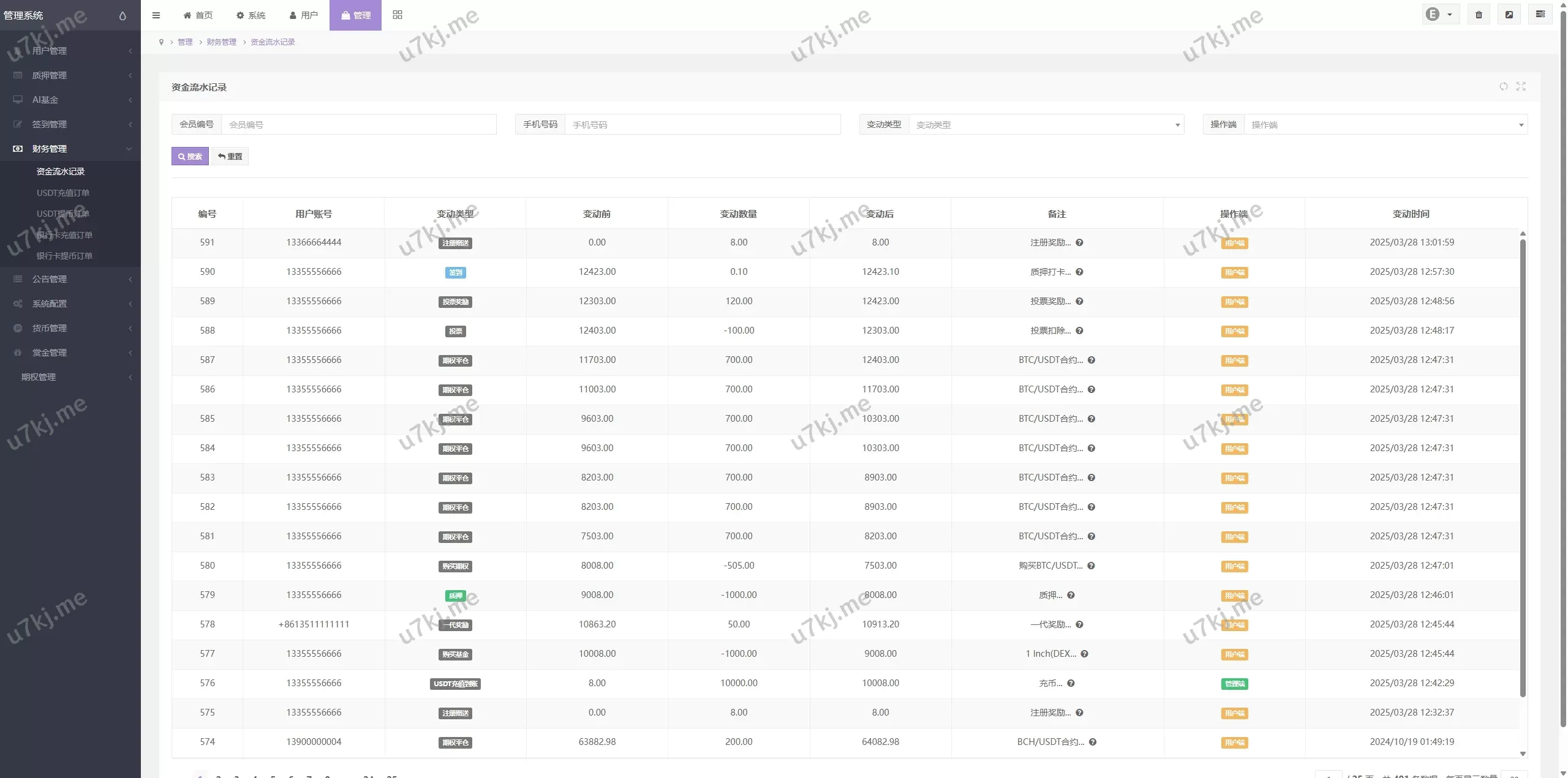Switch to the 系统 top navigation tab

point(251,15)
